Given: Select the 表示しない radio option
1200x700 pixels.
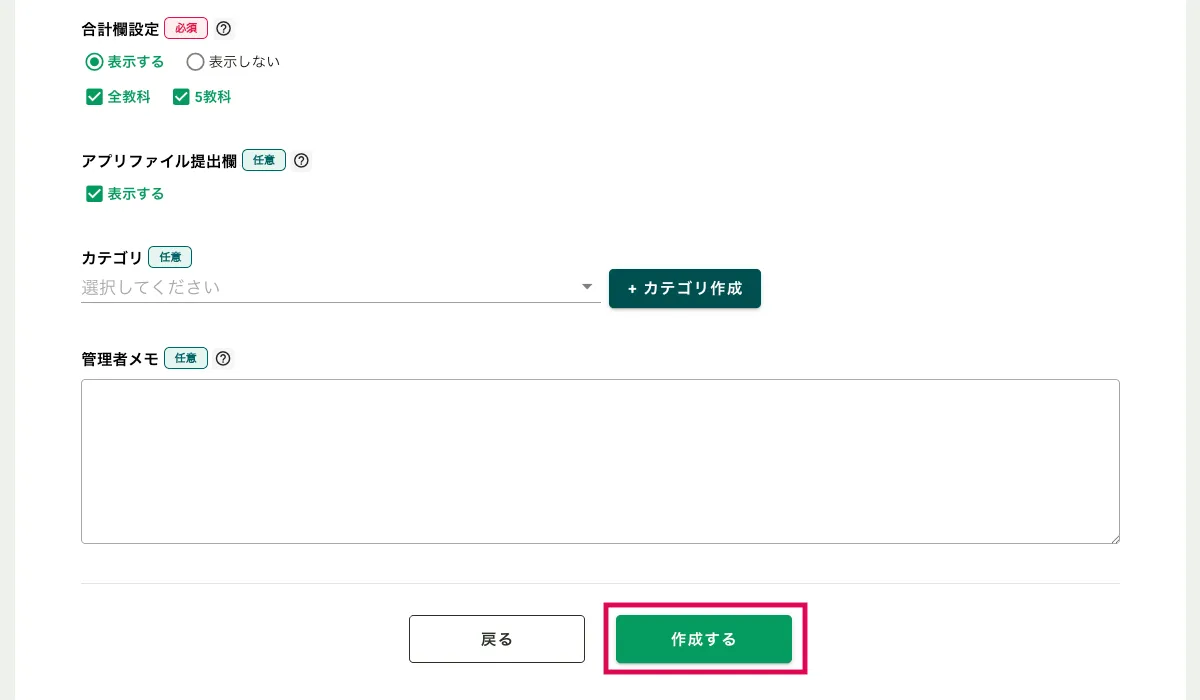Looking at the screenshot, I should pos(196,62).
